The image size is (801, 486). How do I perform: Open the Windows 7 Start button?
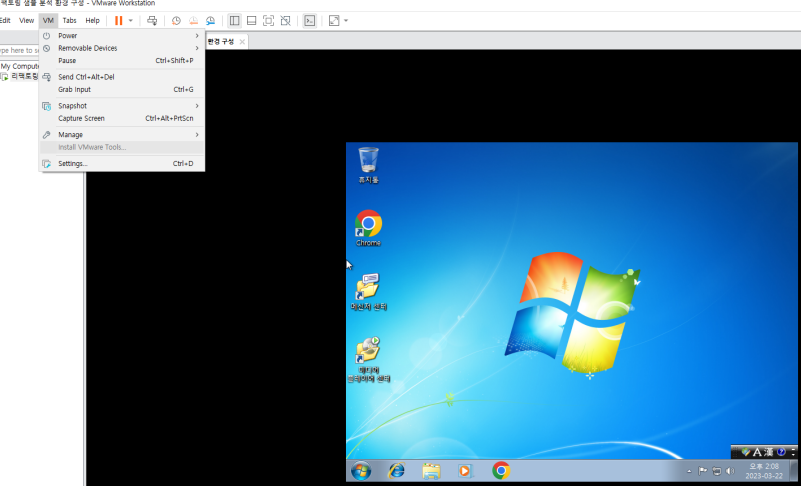click(361, 471)
